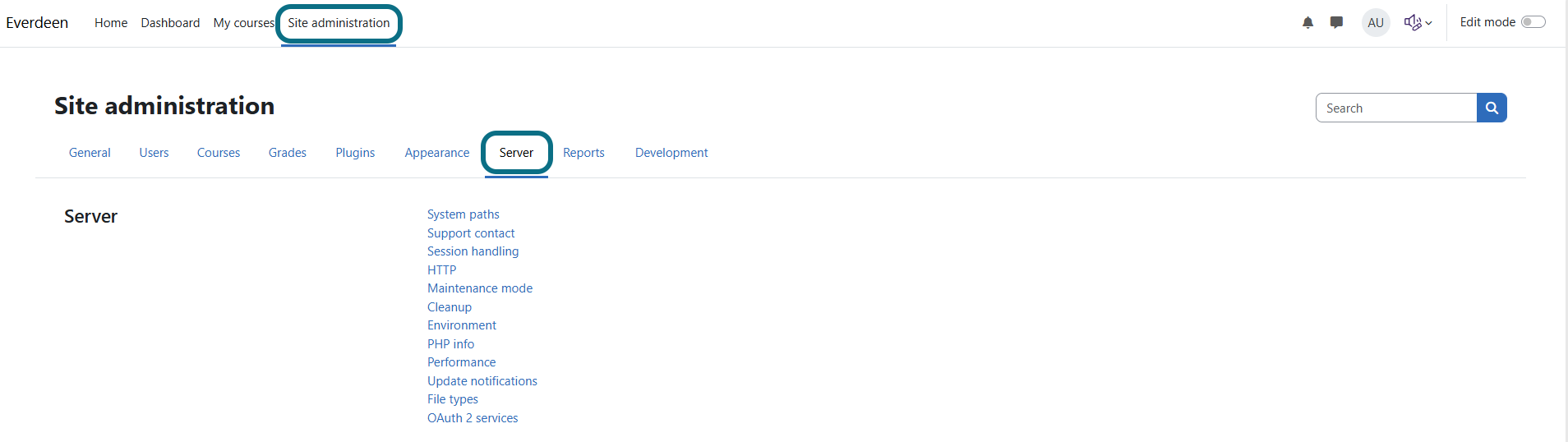Screen dimensions: 1568x442
Task: Open the language selector menu
Action: 1418,23
